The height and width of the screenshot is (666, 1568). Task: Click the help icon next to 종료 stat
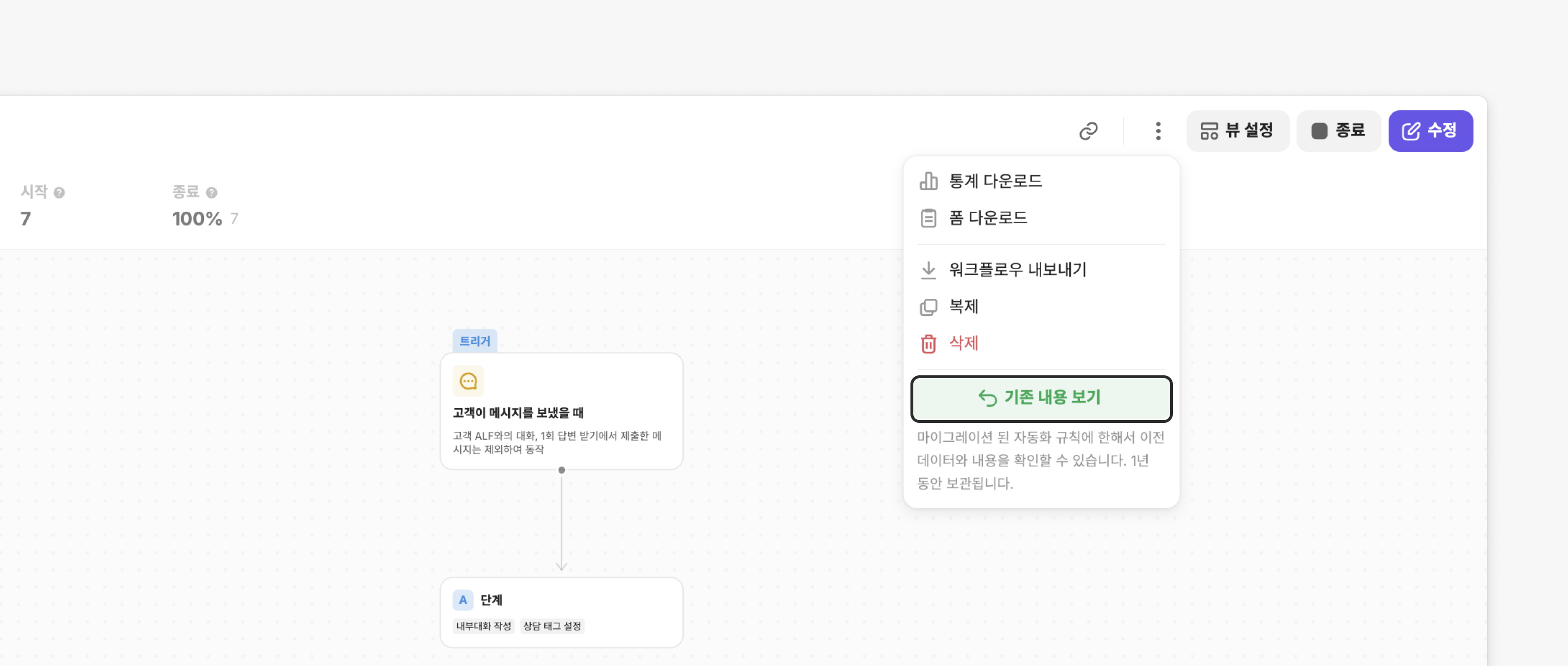[x=211, y=192]
